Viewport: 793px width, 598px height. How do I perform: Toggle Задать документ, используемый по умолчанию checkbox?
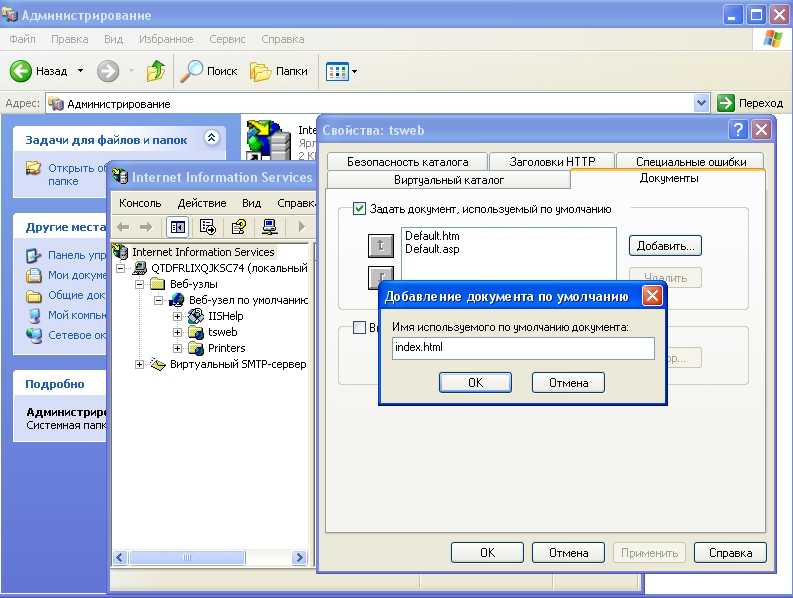tap(359, 208)
